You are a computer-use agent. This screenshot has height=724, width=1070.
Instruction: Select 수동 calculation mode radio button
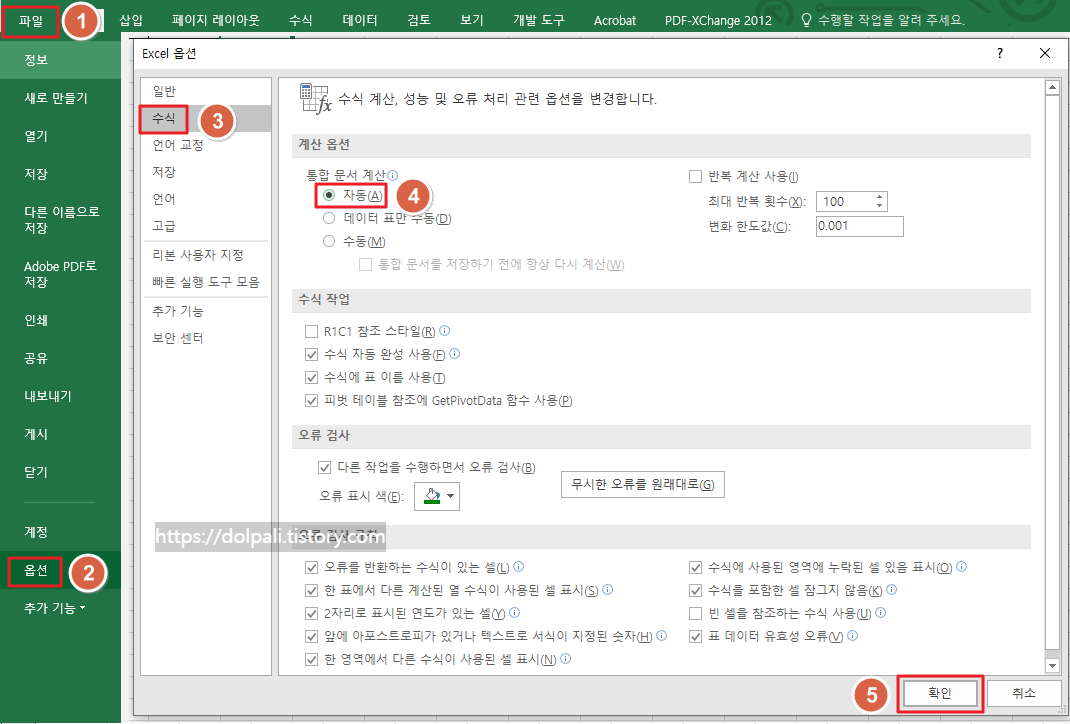[328, 240]
